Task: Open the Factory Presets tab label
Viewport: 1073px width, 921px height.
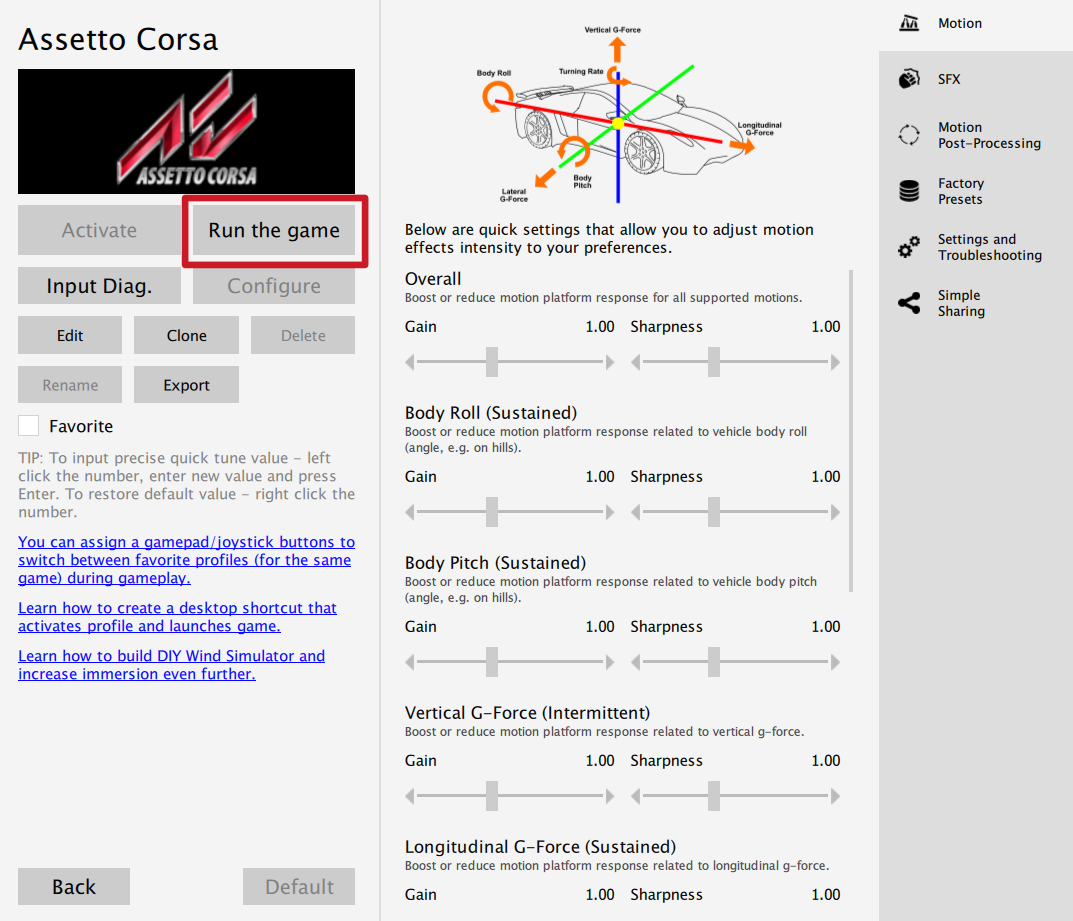Action: click(960, 191)
